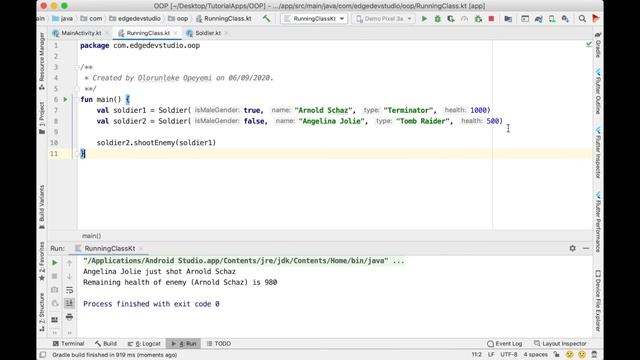Open Gradle panel on right edge

598,45
